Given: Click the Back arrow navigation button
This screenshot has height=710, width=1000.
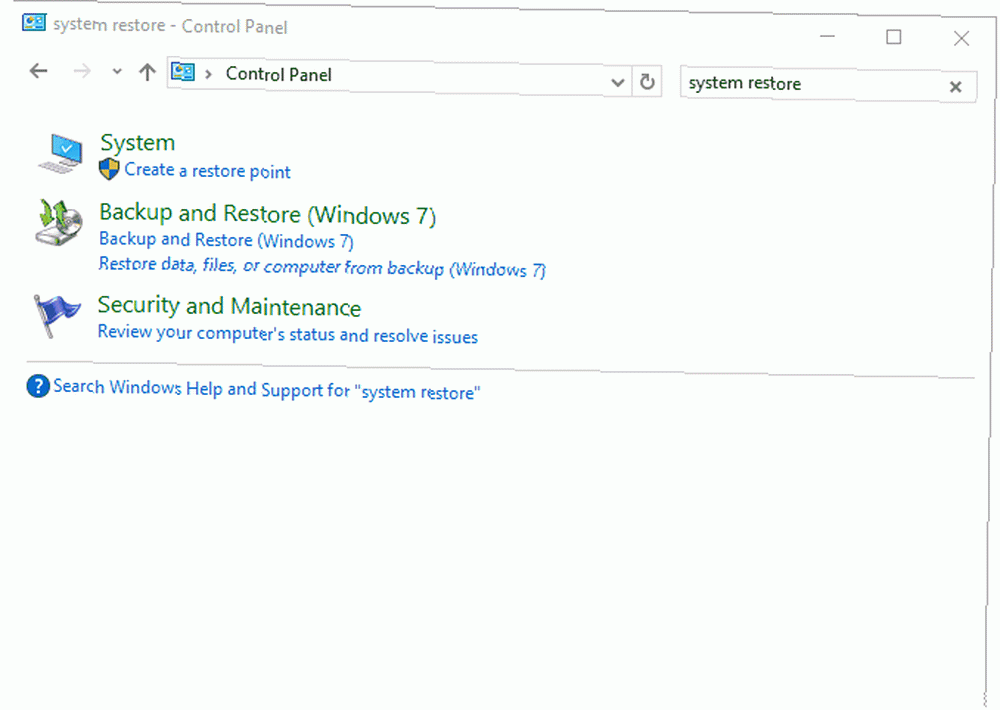Looking at the screenshot, I should [x=39, y=71].
